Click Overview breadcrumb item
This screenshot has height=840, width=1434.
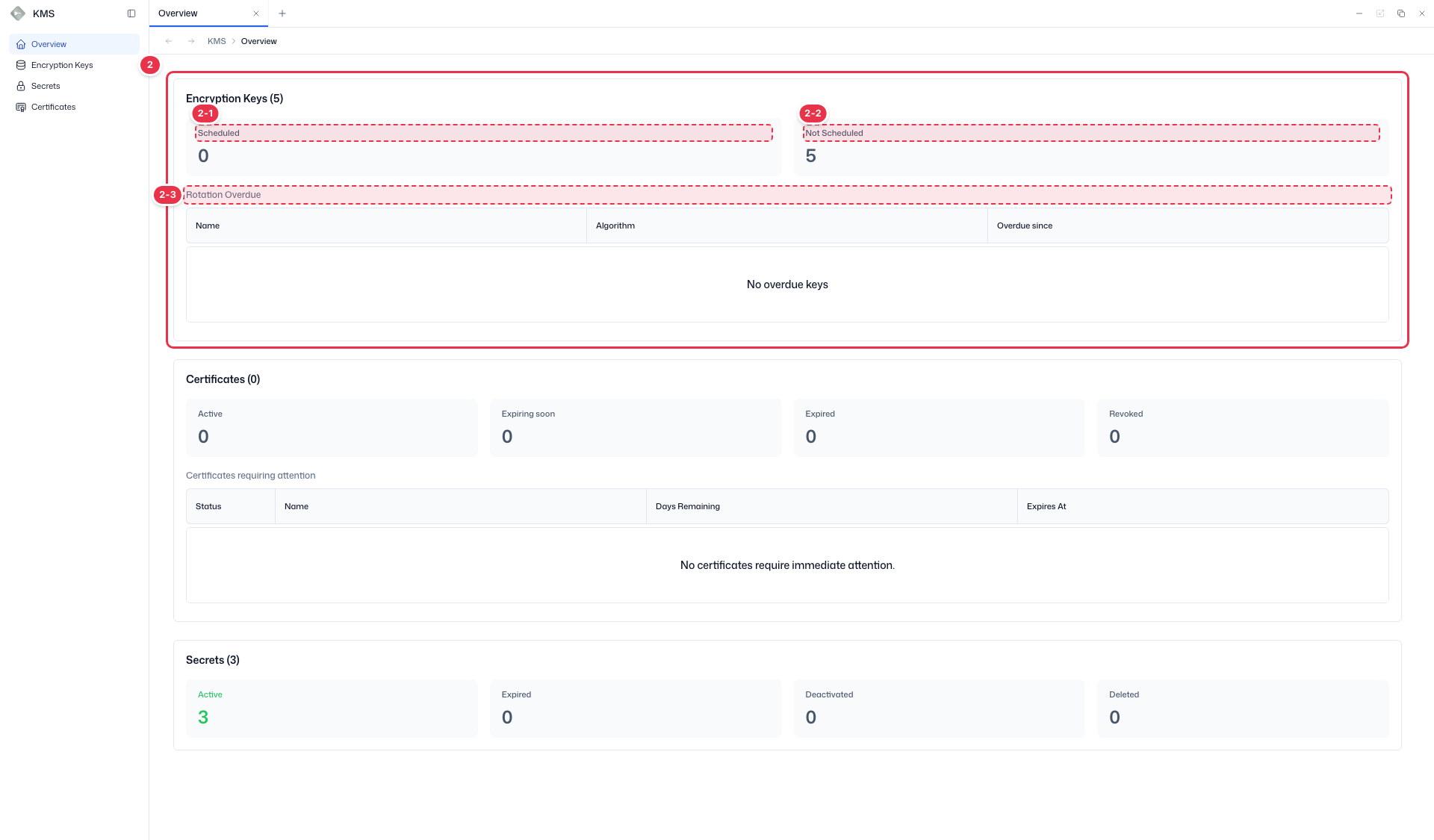click(x=258, y=41)
